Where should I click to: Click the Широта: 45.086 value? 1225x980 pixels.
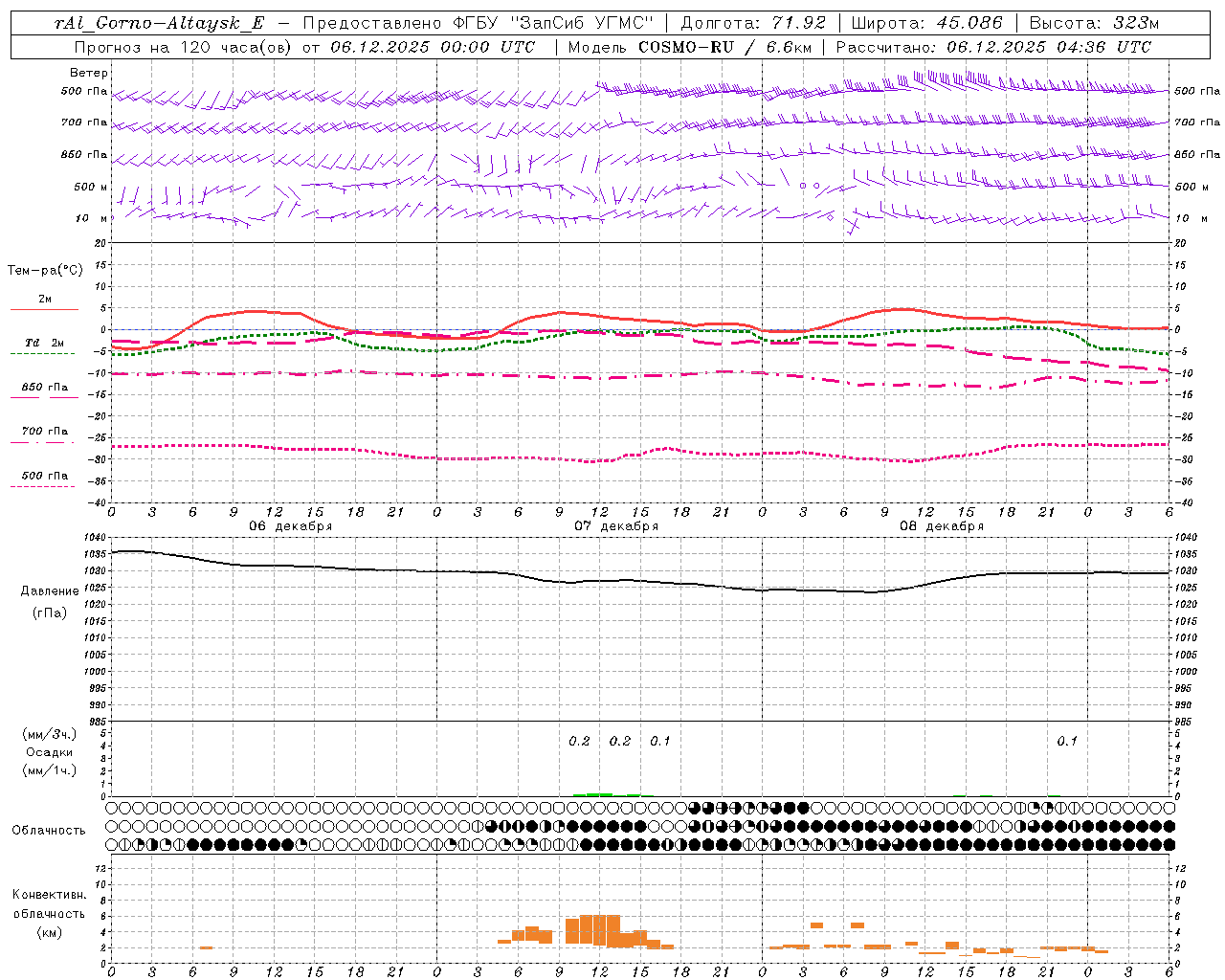(927, 23)
